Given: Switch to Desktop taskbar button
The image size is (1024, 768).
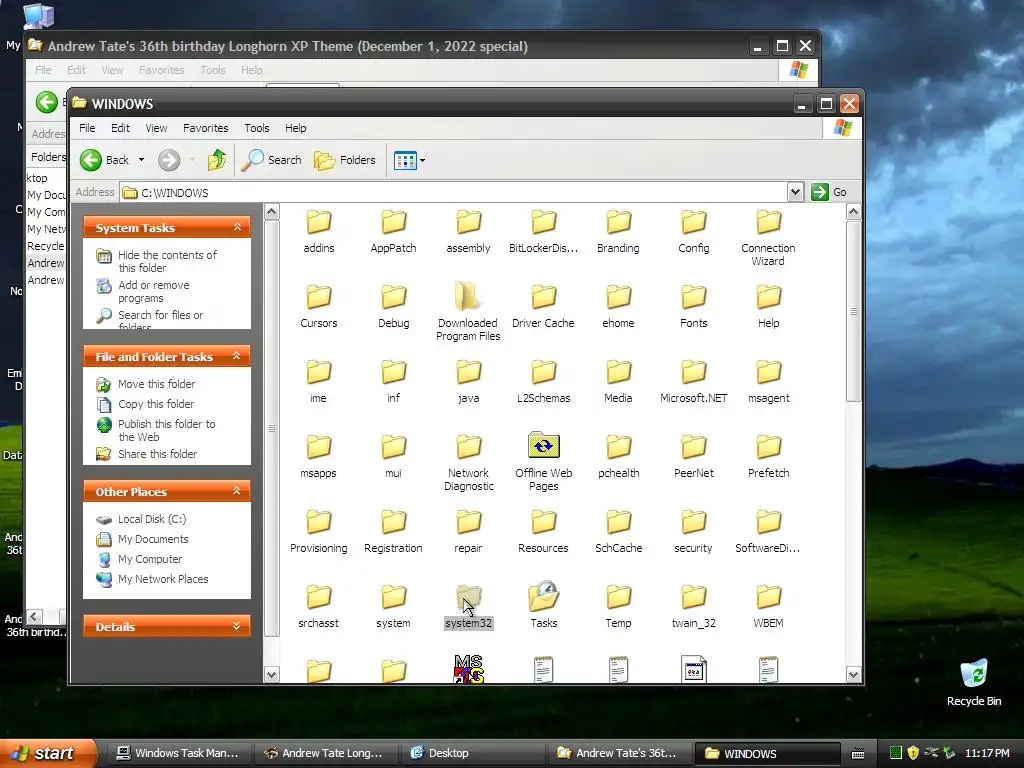Looking at the screenshot, I should tap(472, 753).
